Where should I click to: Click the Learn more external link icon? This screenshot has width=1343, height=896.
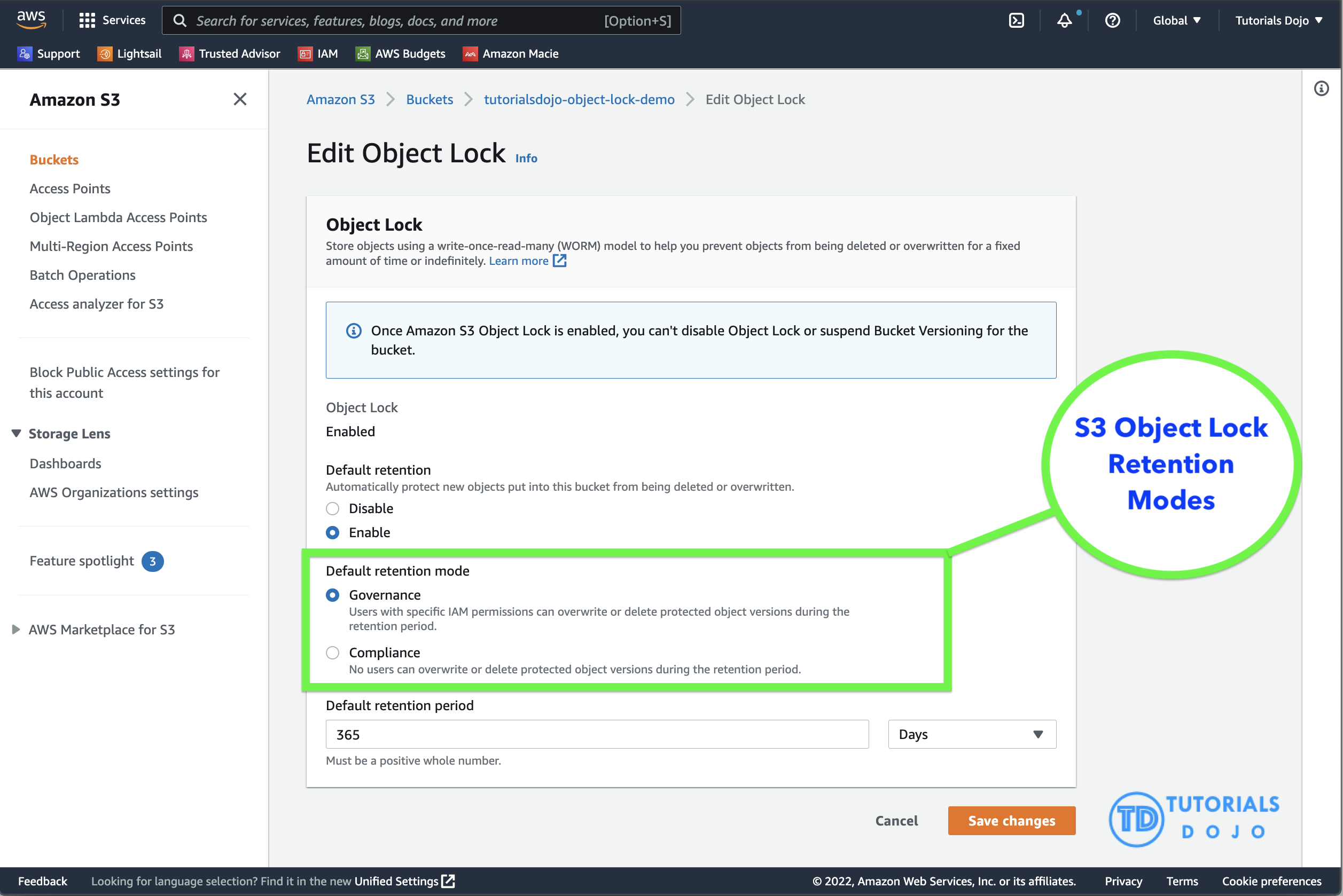560,261
